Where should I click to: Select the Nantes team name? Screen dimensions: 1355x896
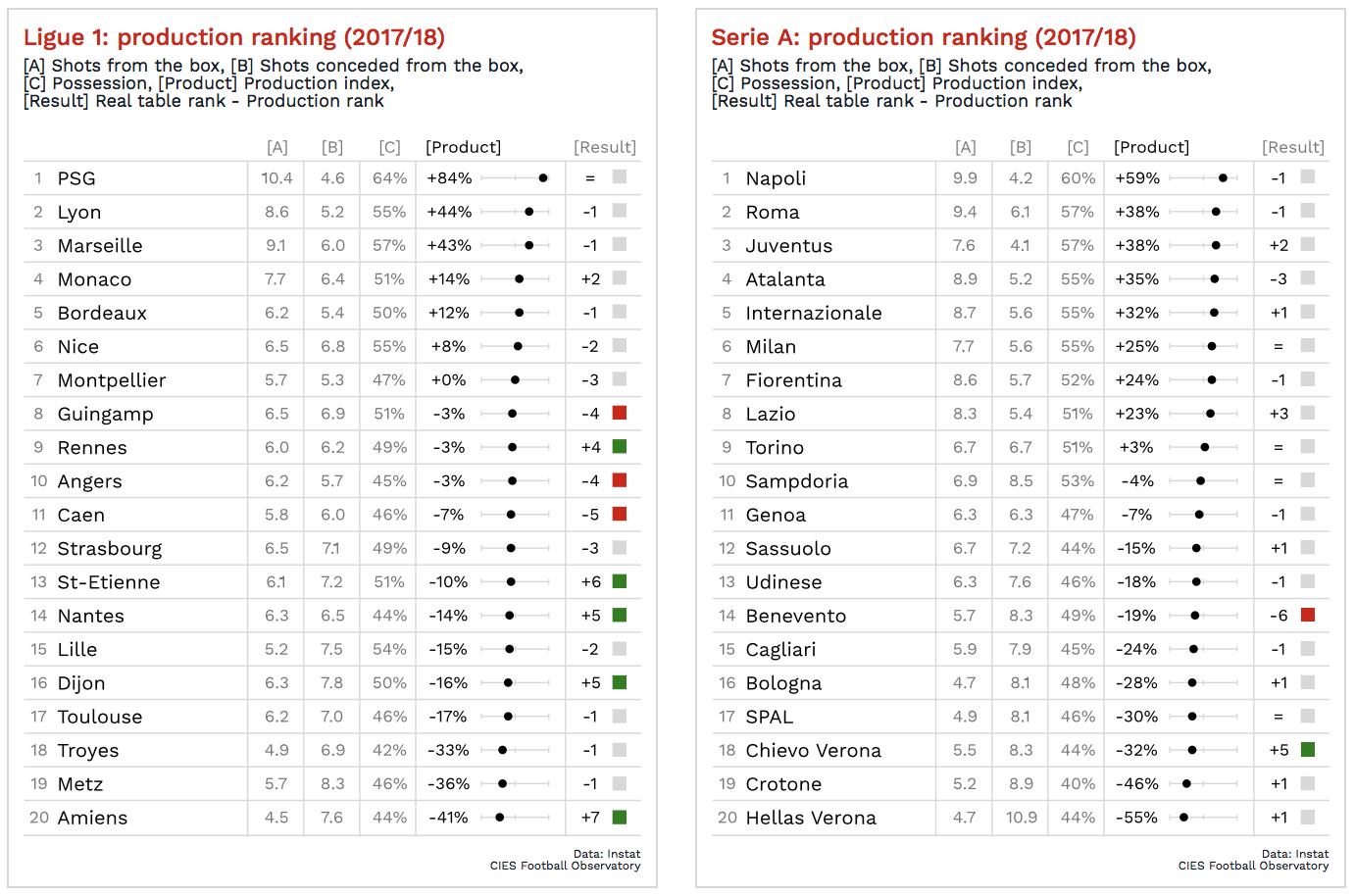pos(91,616)
